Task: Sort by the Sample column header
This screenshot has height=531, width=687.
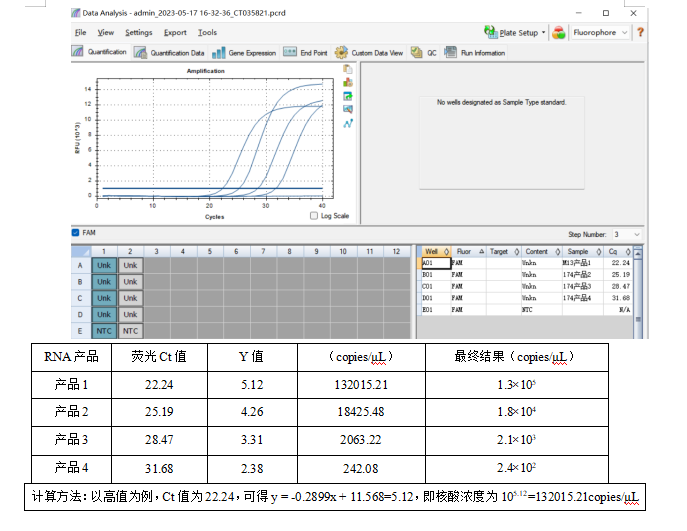Action: (582, 251)
